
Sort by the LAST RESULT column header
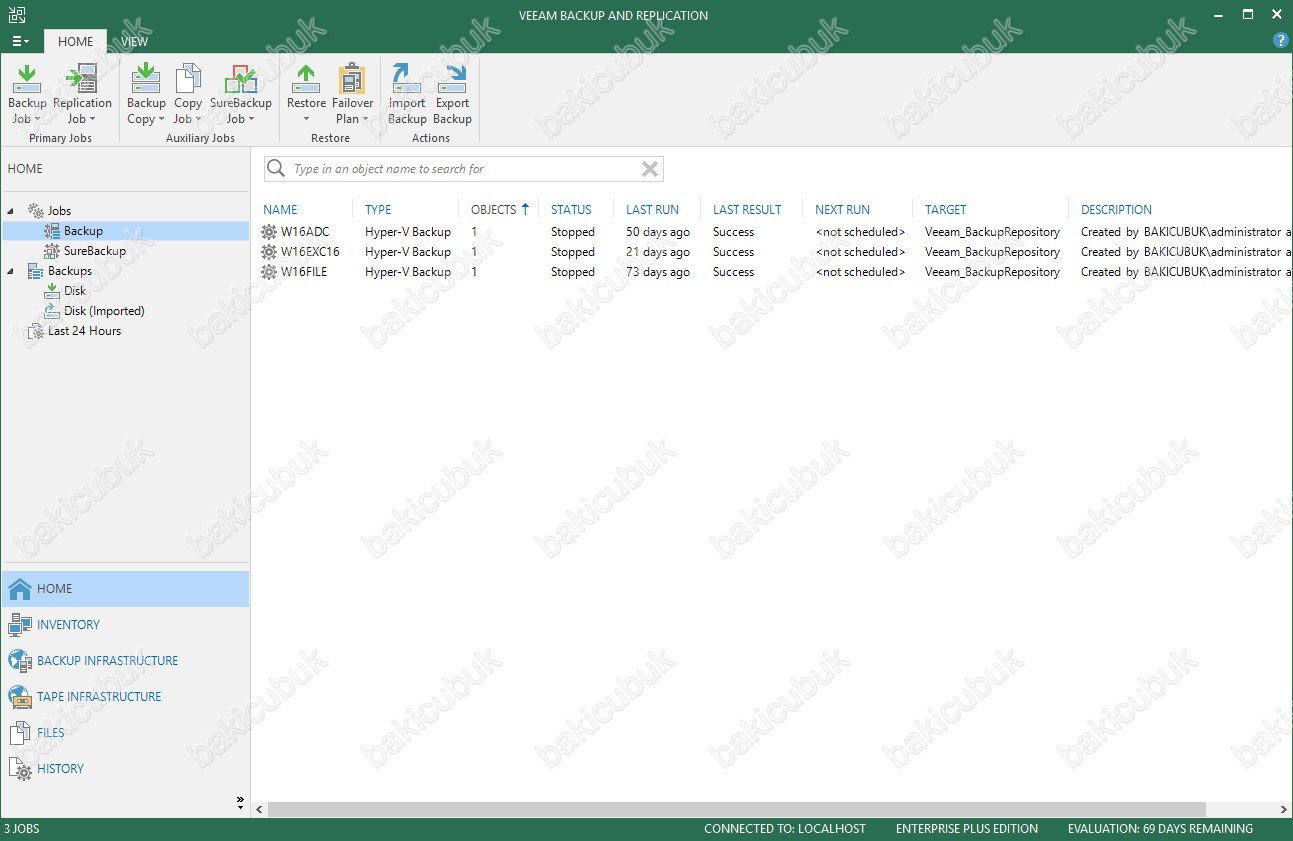coord(747,210)
